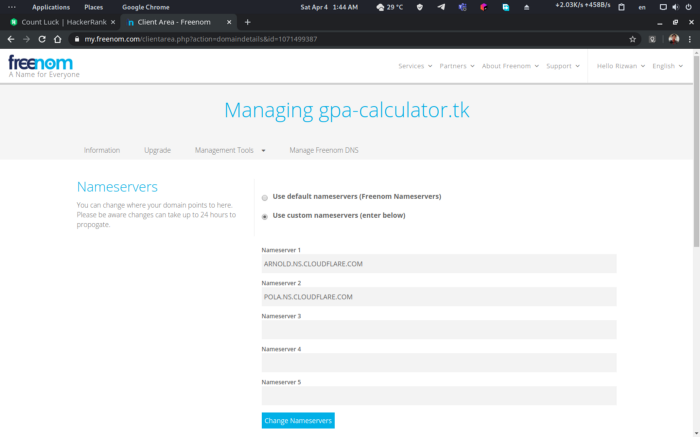Open the display tray icon
Viewport: 700px width, 437px height.
tap(663, 7)
